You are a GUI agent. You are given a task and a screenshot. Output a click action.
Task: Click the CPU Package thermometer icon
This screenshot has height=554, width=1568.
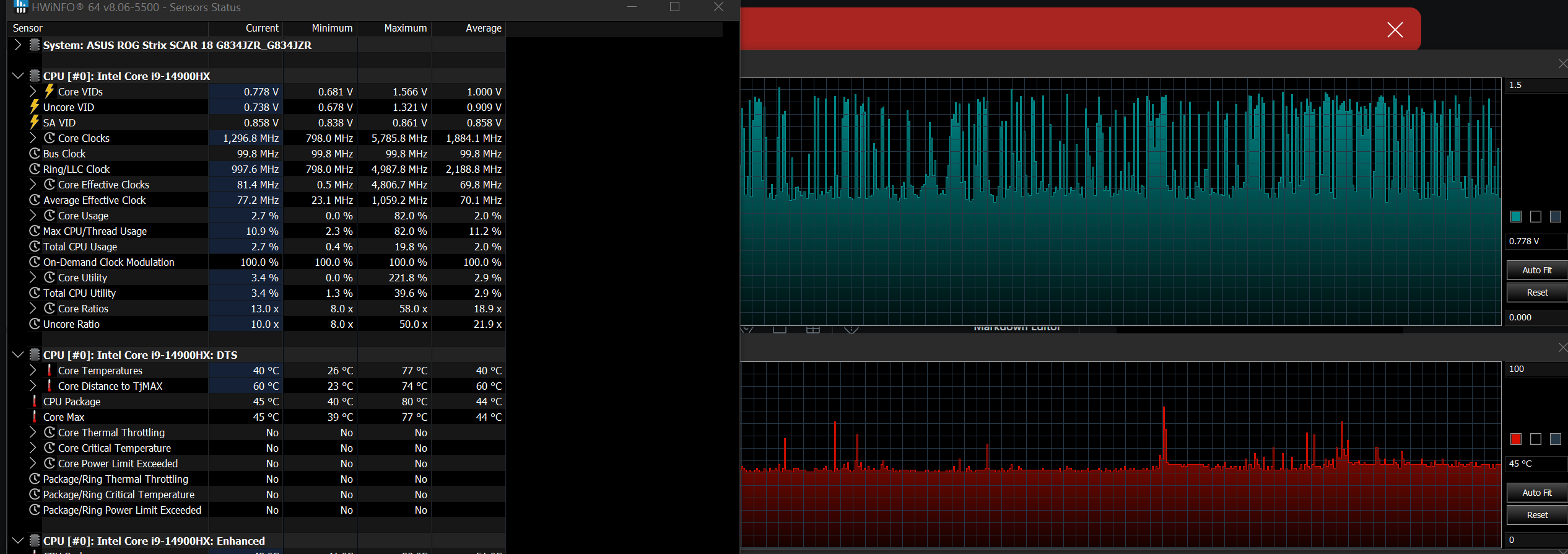35,401
